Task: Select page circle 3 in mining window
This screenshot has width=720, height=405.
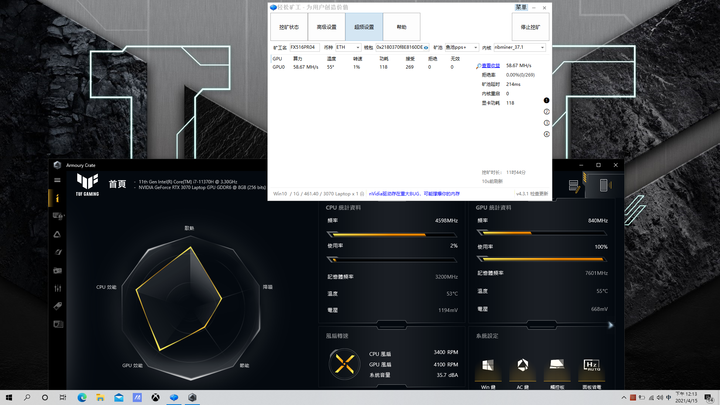Action: click(x=546, y=123)
